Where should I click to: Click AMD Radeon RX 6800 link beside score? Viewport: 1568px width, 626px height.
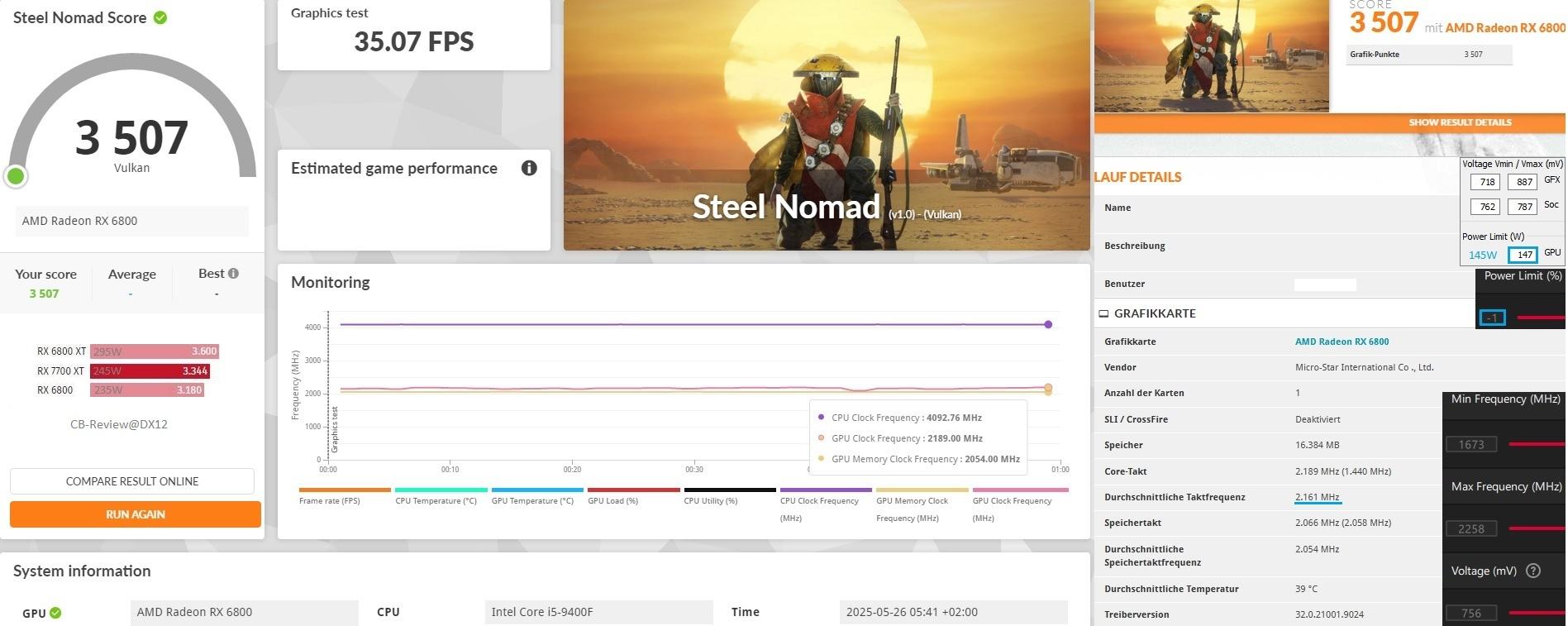1505,28
